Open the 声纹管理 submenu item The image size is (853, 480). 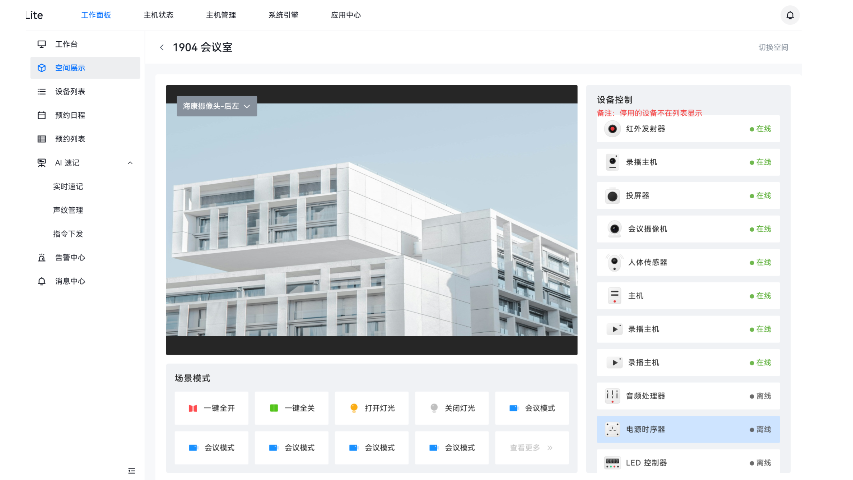[x=68, y=210]
